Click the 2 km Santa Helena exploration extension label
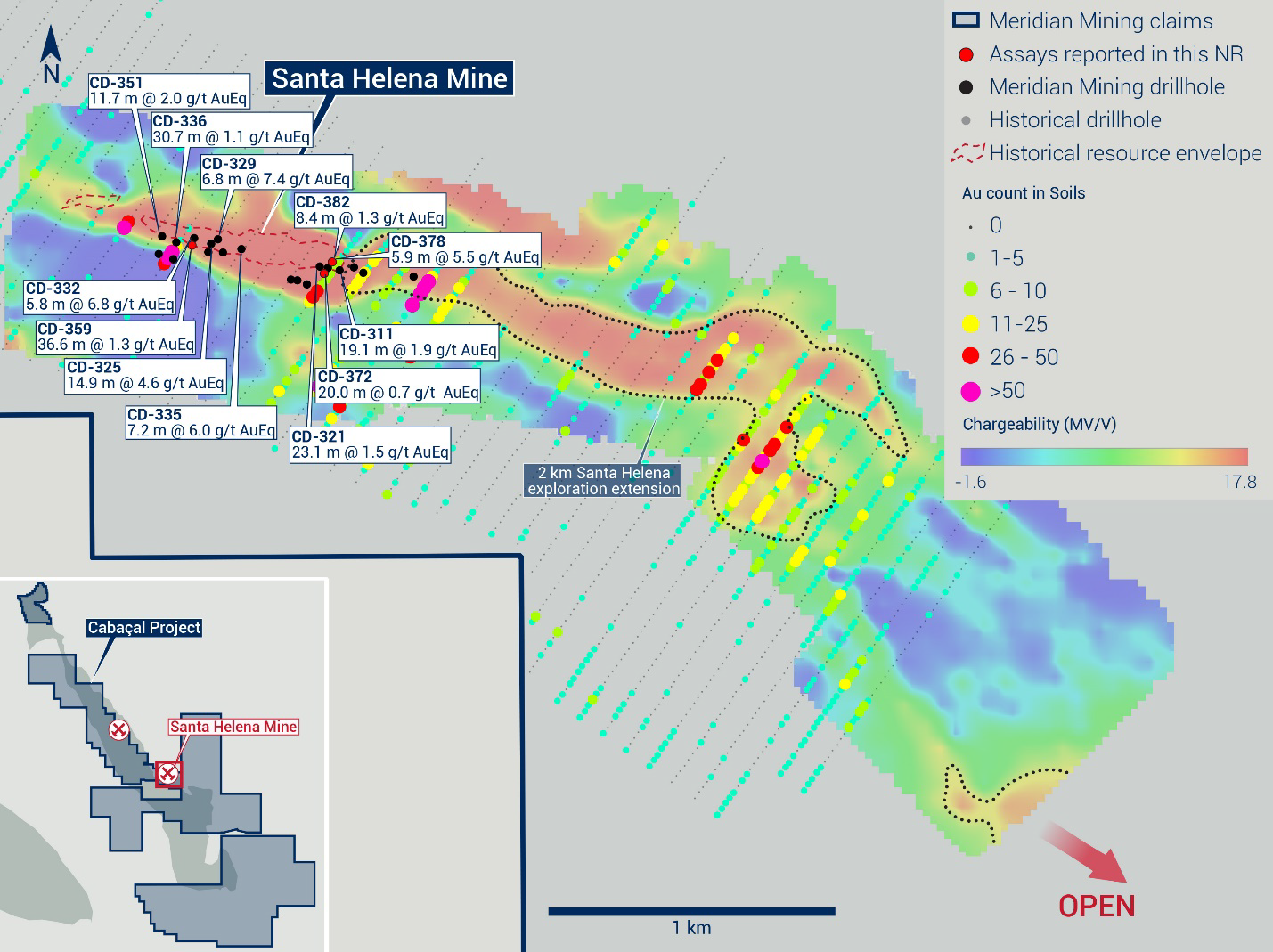The width and height of the screenshot is (1273, 952). [604, 481]
